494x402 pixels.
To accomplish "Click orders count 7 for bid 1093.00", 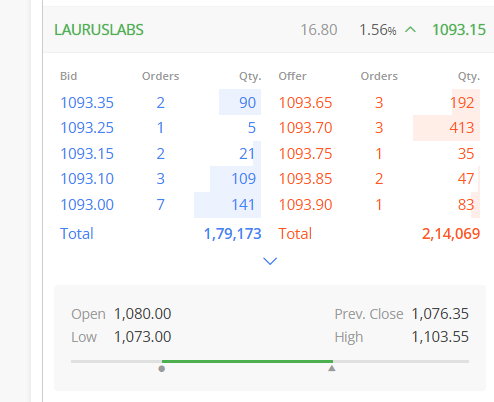I will pos(160,205).
